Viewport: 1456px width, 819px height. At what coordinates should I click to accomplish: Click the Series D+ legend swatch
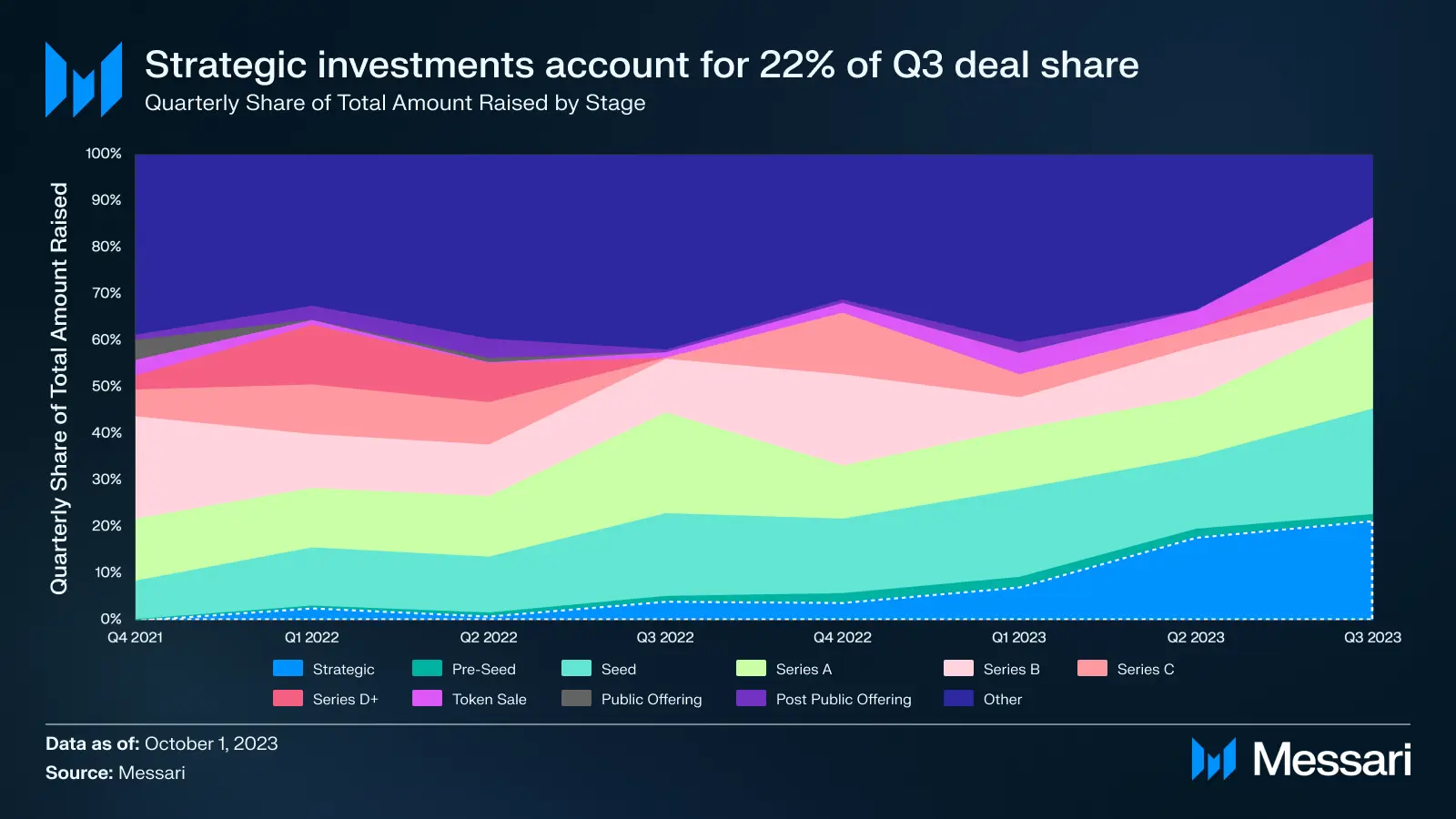[x=288, y=699]
